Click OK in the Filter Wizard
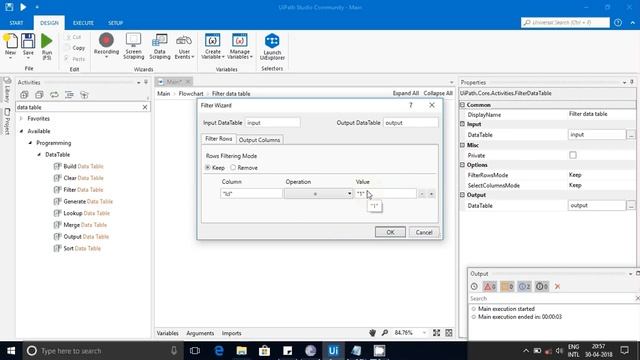 coord(390,232)
